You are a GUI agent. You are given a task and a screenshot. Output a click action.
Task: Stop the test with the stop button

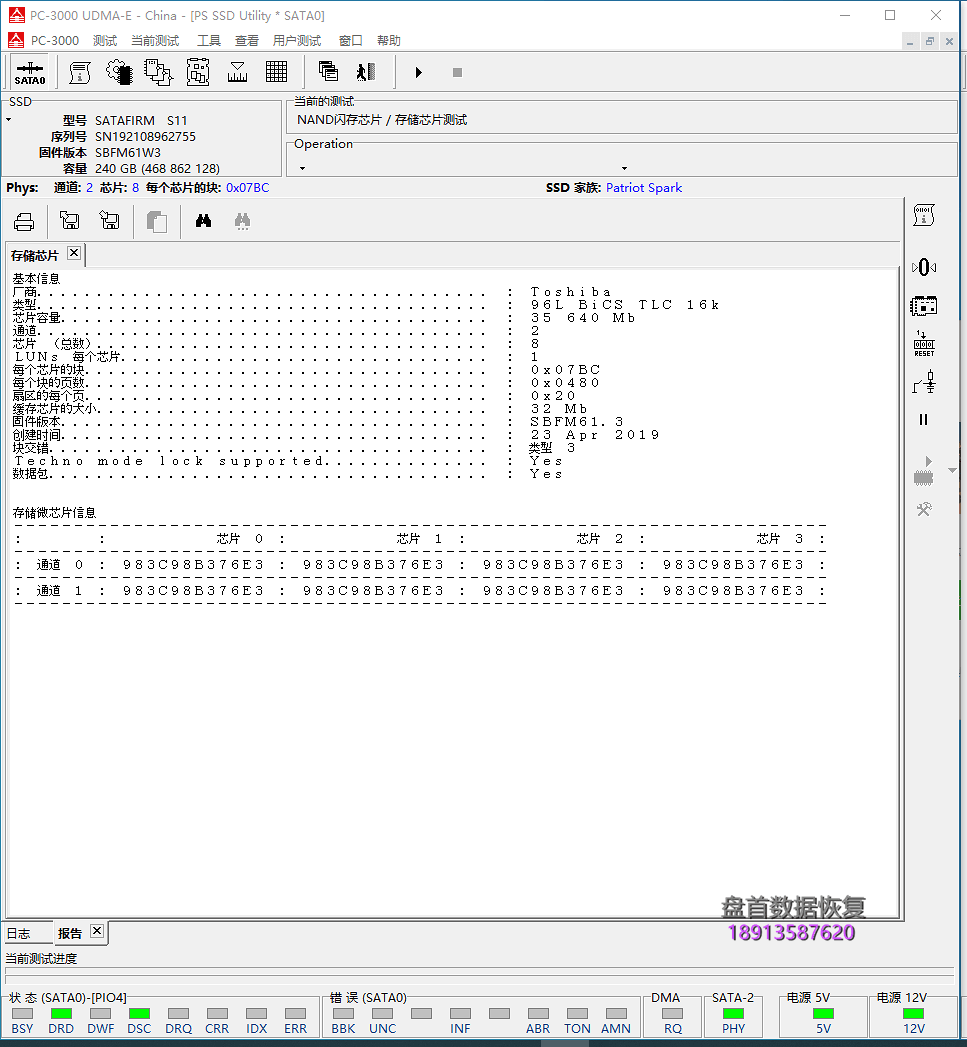tap(457, 72)
